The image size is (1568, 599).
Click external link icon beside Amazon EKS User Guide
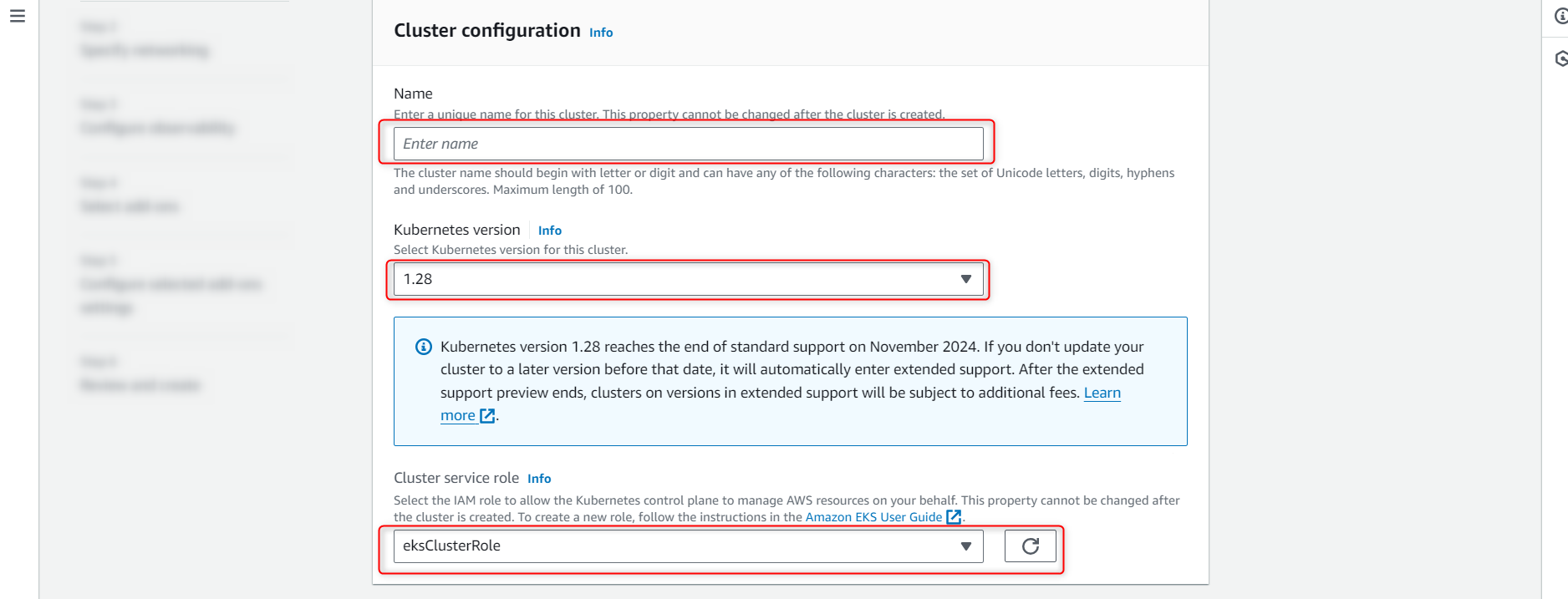point(954,516)
